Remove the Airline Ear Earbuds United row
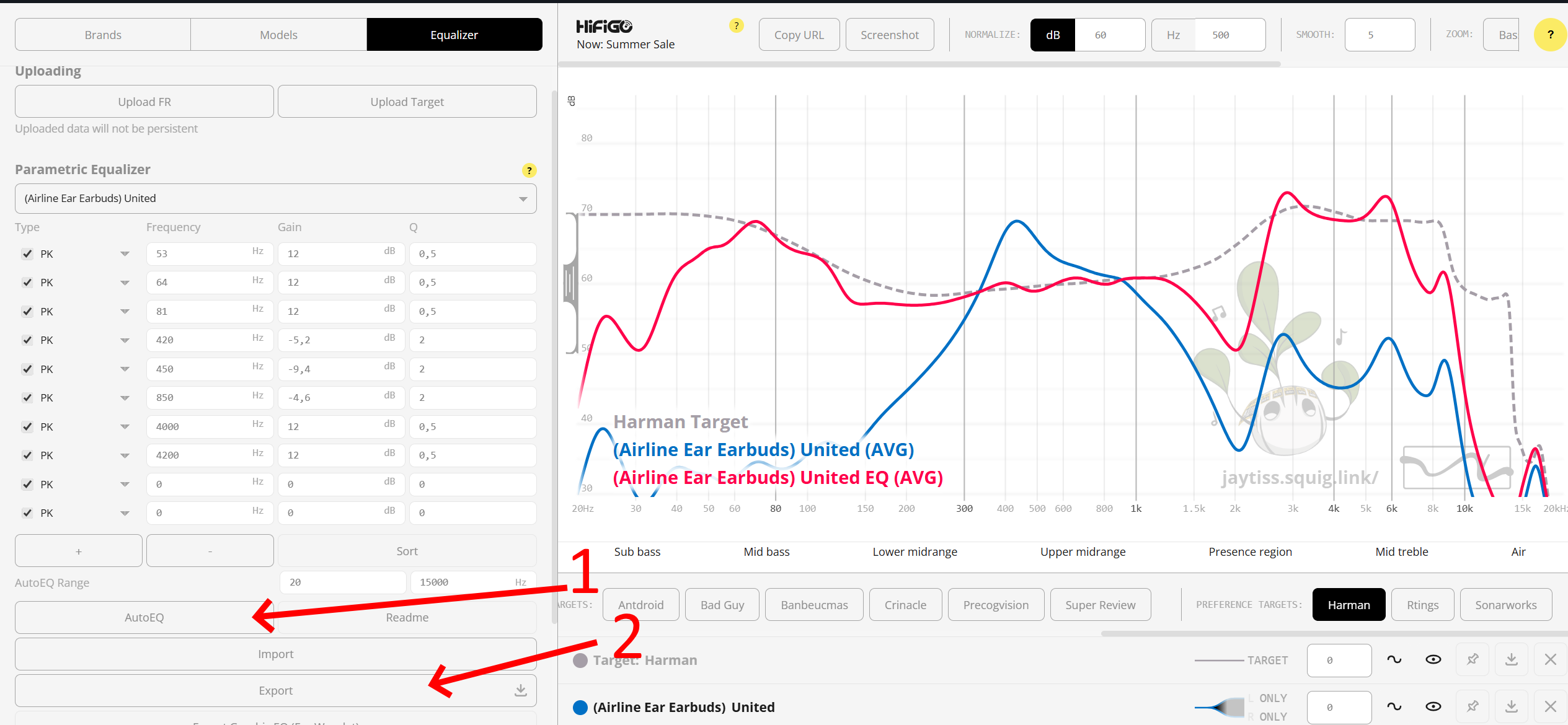Image resolution: width=1568 pixels, height=725 pixels. [x=1551, y=707]
